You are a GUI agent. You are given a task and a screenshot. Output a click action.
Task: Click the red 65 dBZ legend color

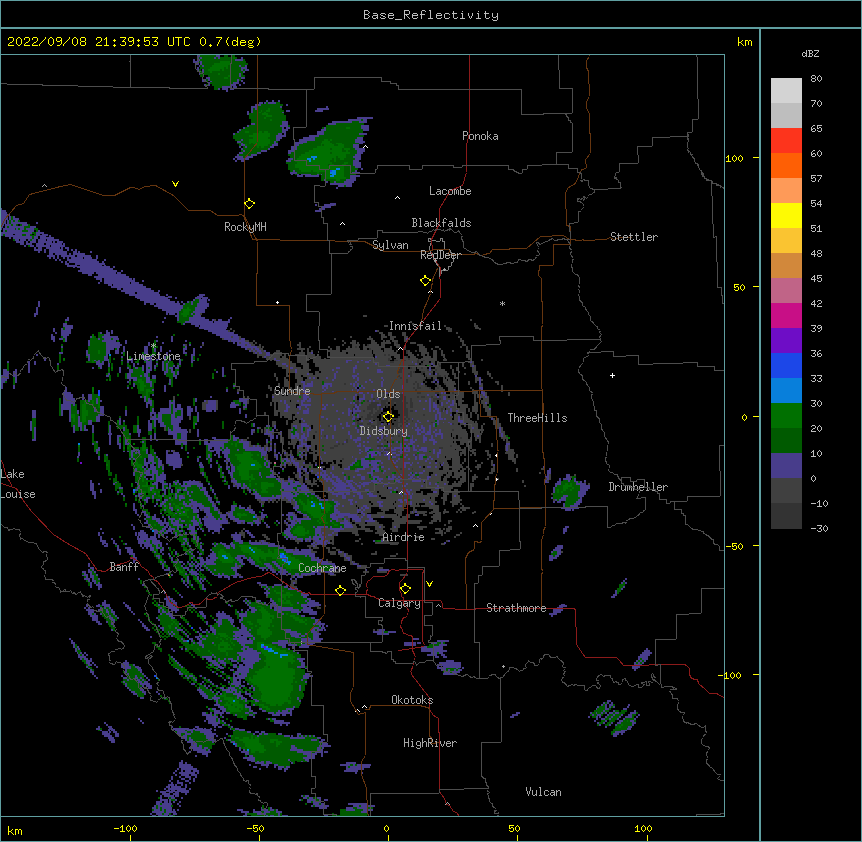(786, 140)
